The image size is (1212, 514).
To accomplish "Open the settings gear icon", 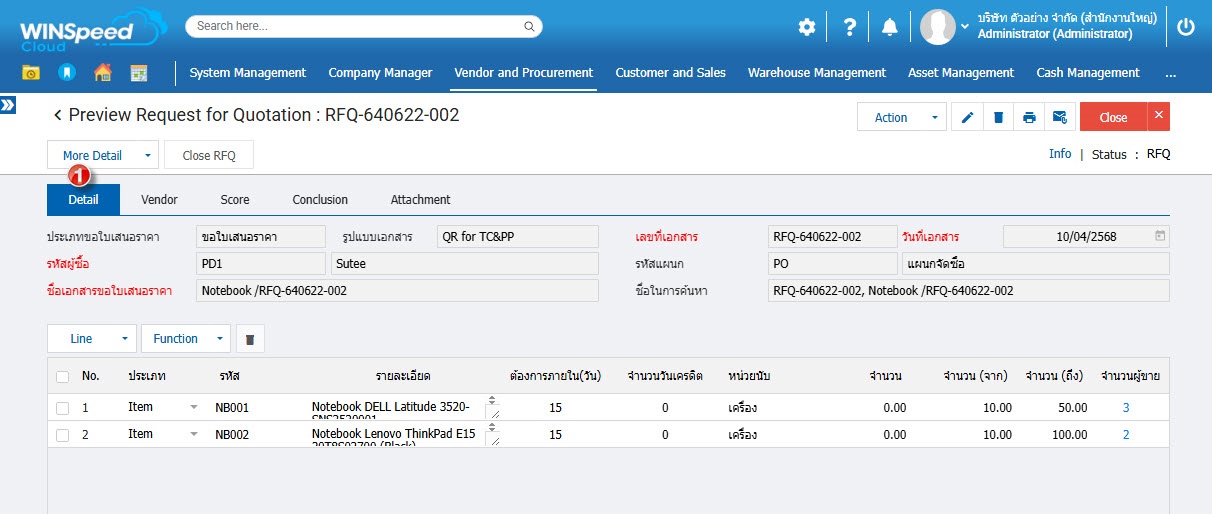I will point(807,27).
